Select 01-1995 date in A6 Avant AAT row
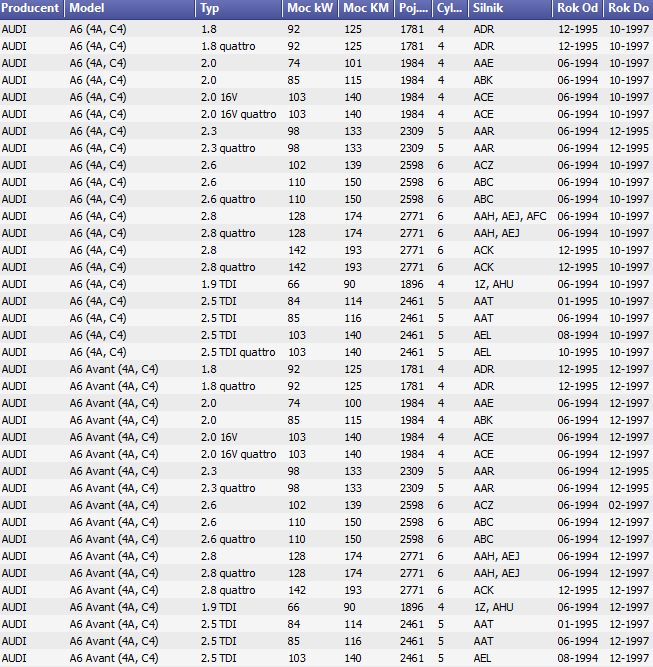653x667 pixels. click(x=578, y=624)
